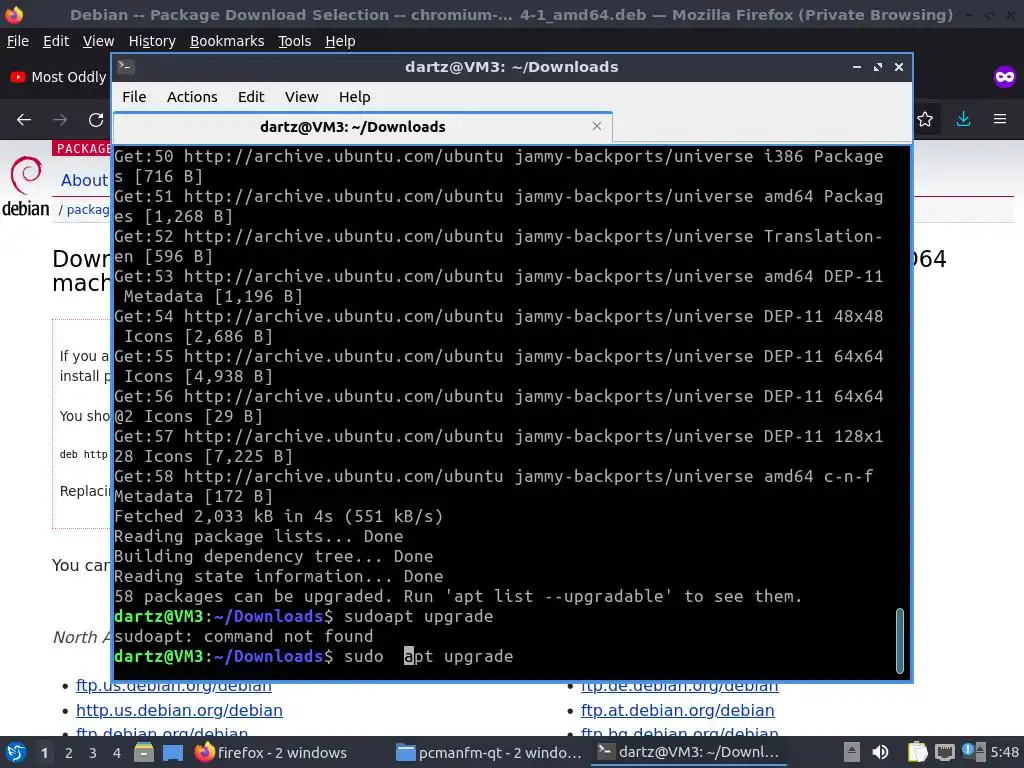Screen dimensions: 1024x768
Task: Switch to pcmanfm-qt taskbar entry
Action: [x=488, y=752]
